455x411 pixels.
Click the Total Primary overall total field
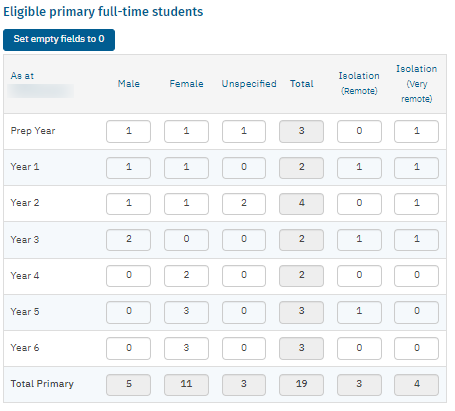coord(301,385)
